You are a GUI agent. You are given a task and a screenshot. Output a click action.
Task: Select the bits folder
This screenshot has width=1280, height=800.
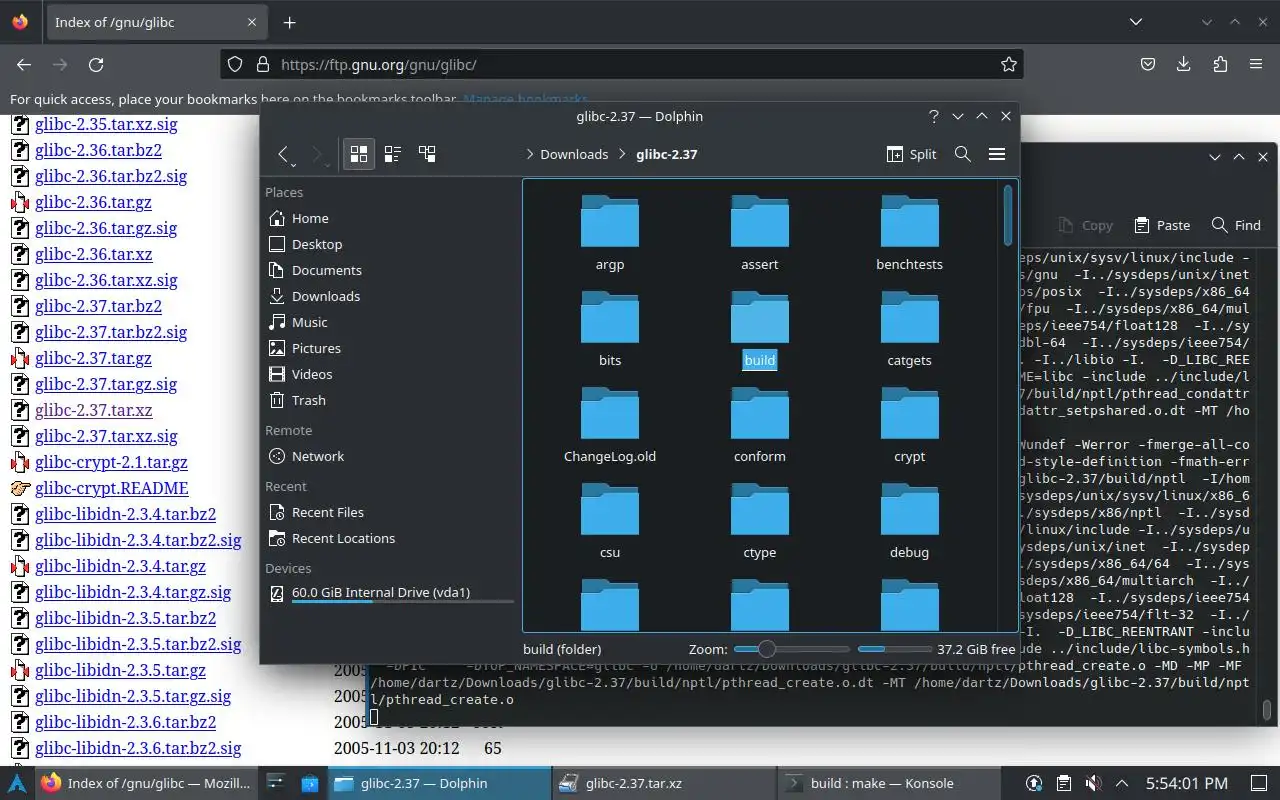pos(610,329)
